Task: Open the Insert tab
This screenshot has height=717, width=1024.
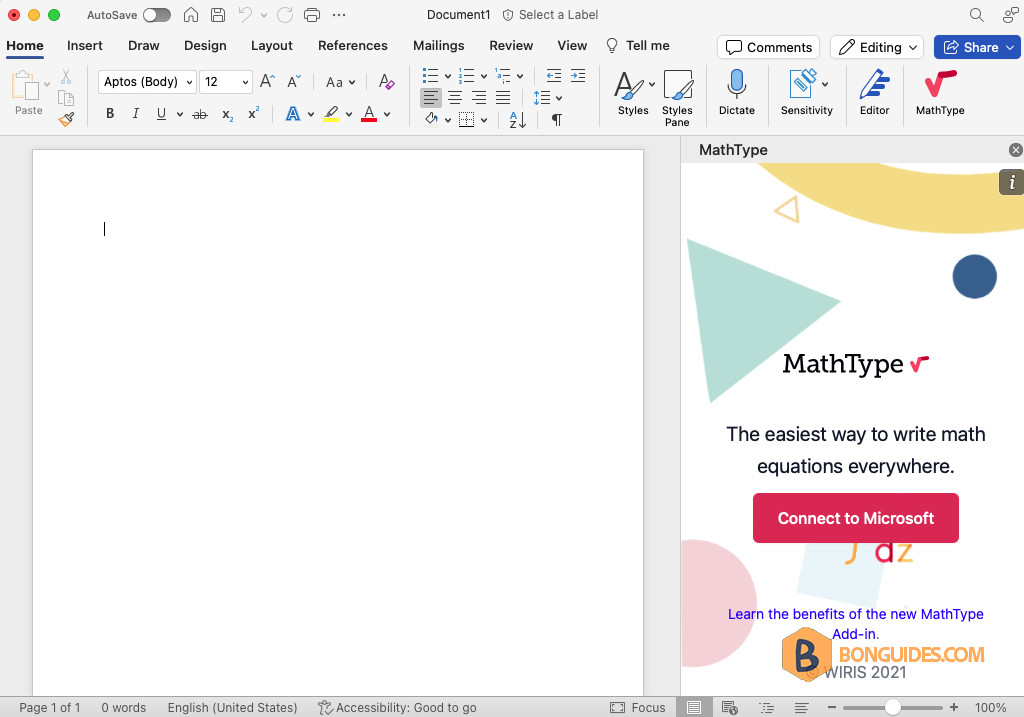Action: tap(84, 46)
